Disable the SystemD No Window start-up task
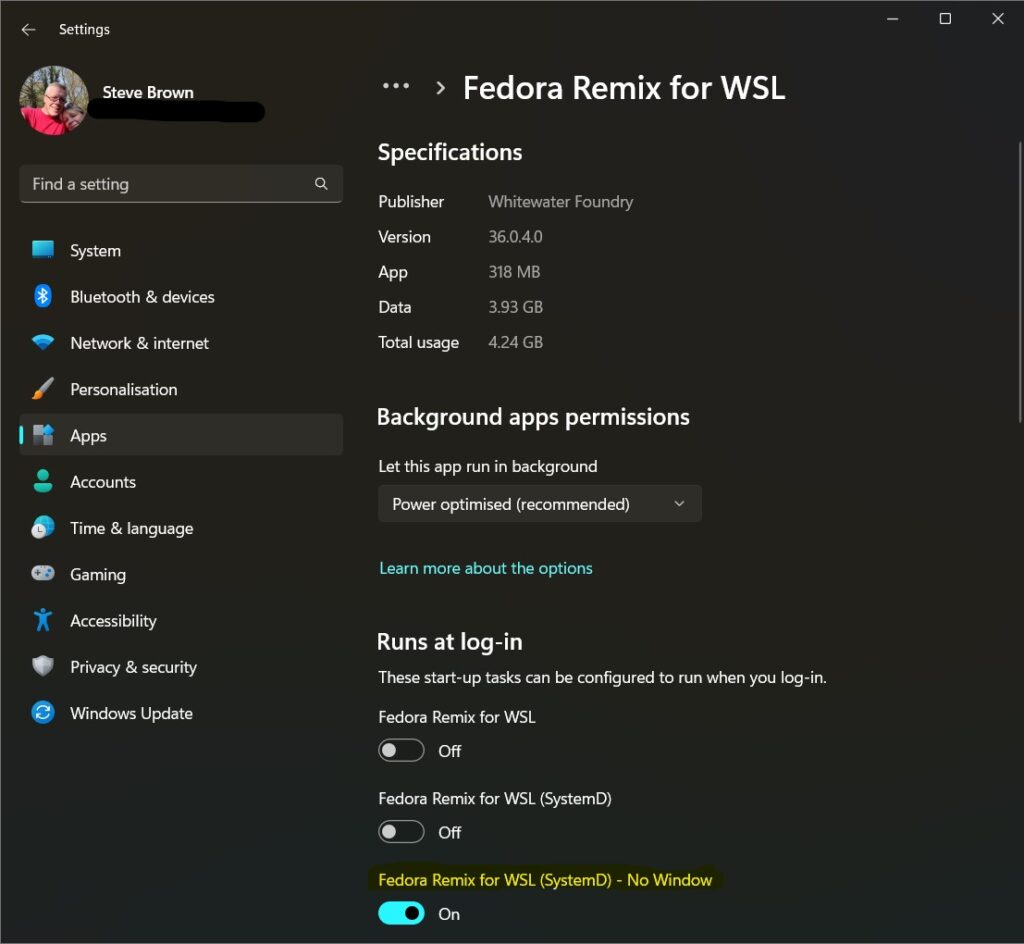 [x=401, y=913]
